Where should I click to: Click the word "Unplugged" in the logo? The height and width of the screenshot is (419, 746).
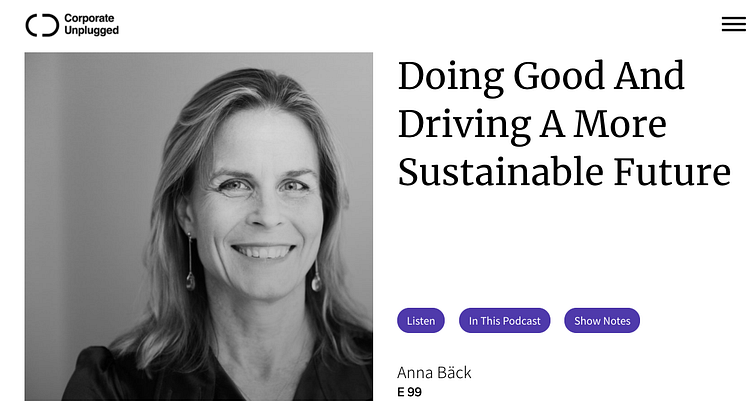(x=91, y=31)
